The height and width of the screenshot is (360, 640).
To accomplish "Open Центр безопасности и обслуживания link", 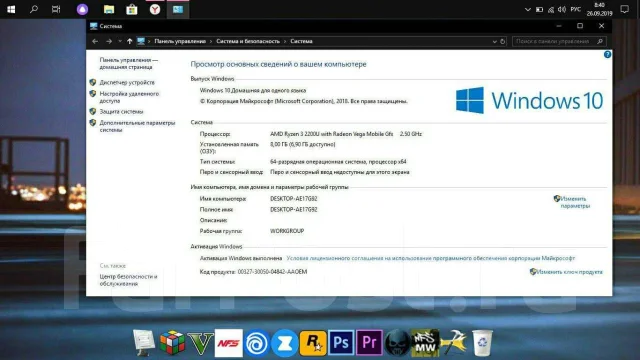I will click(128, 280).
